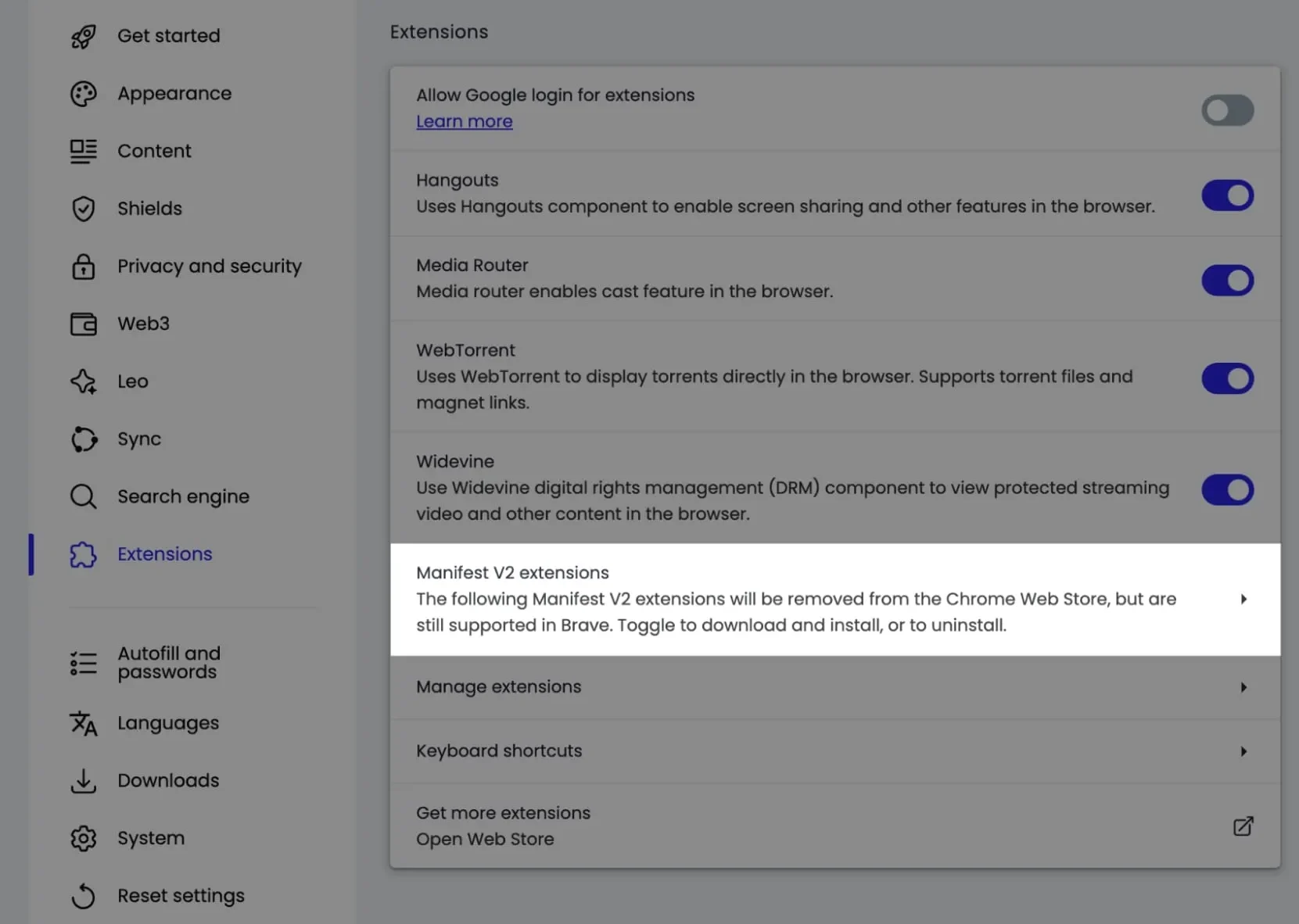This screenshot has width=1299, height=924.
Task: Expand Keyboard shortcuts arrow
Action: click(1243, 752)
